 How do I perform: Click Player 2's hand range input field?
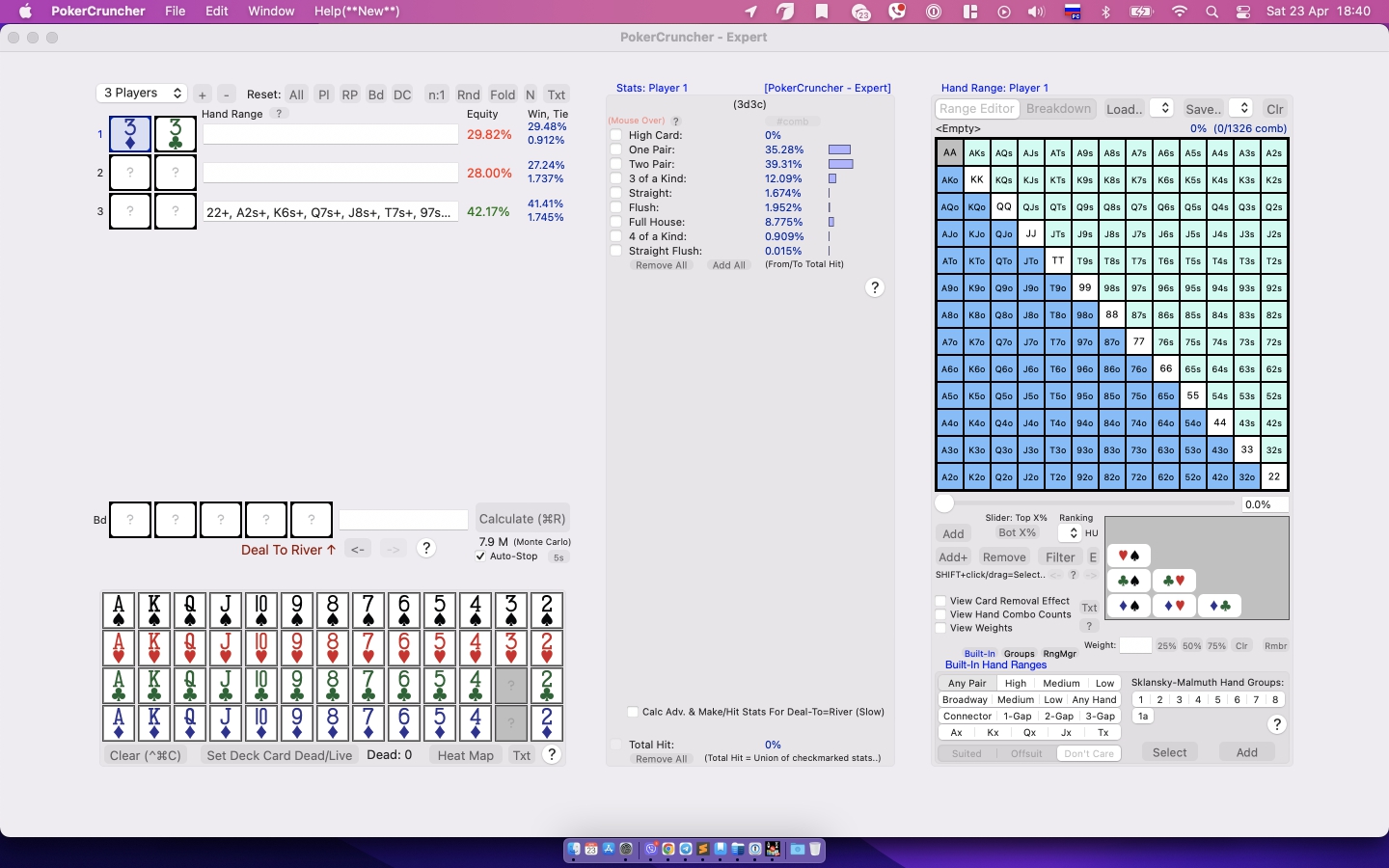[x=330, y=173]
